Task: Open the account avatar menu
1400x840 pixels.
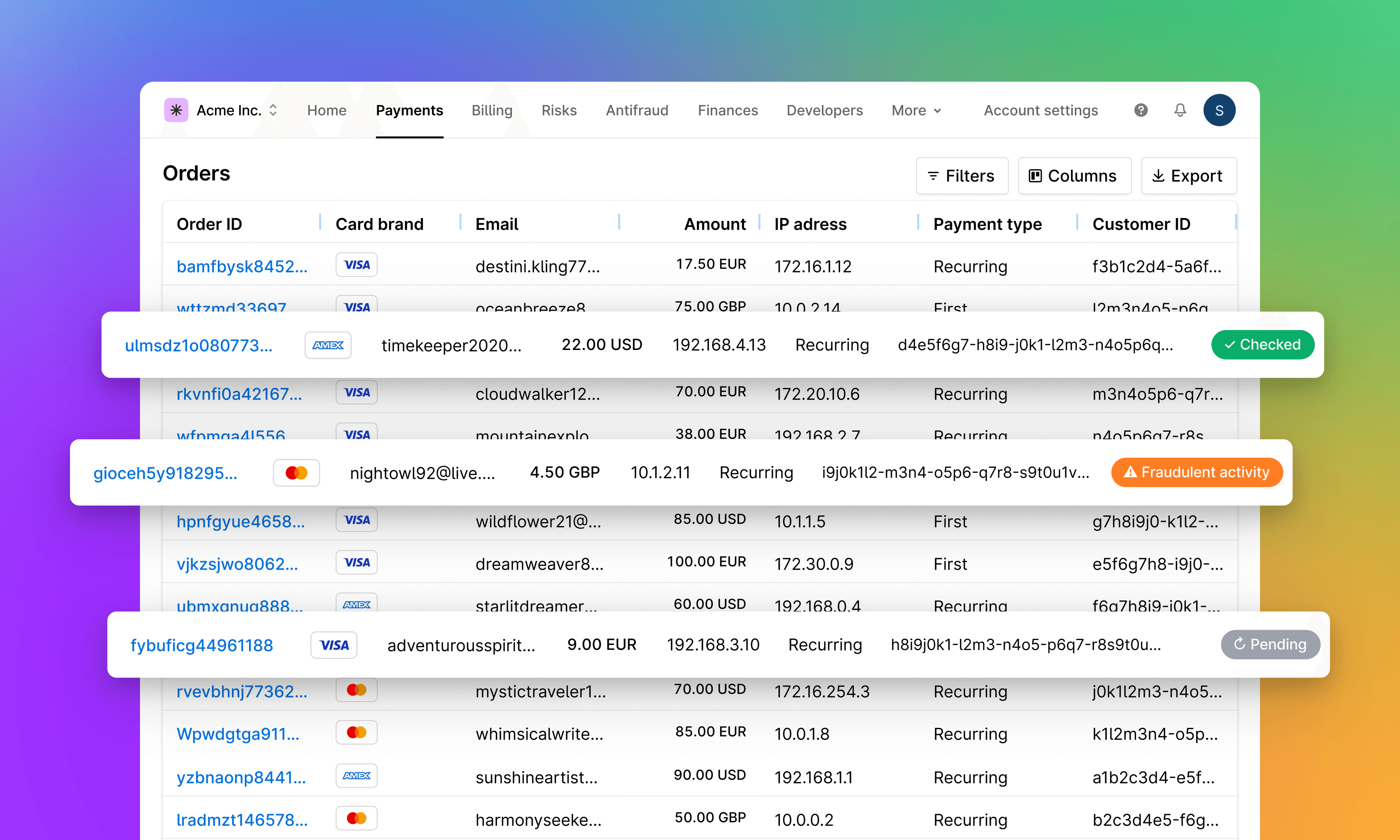Action: coord(1220,110)
